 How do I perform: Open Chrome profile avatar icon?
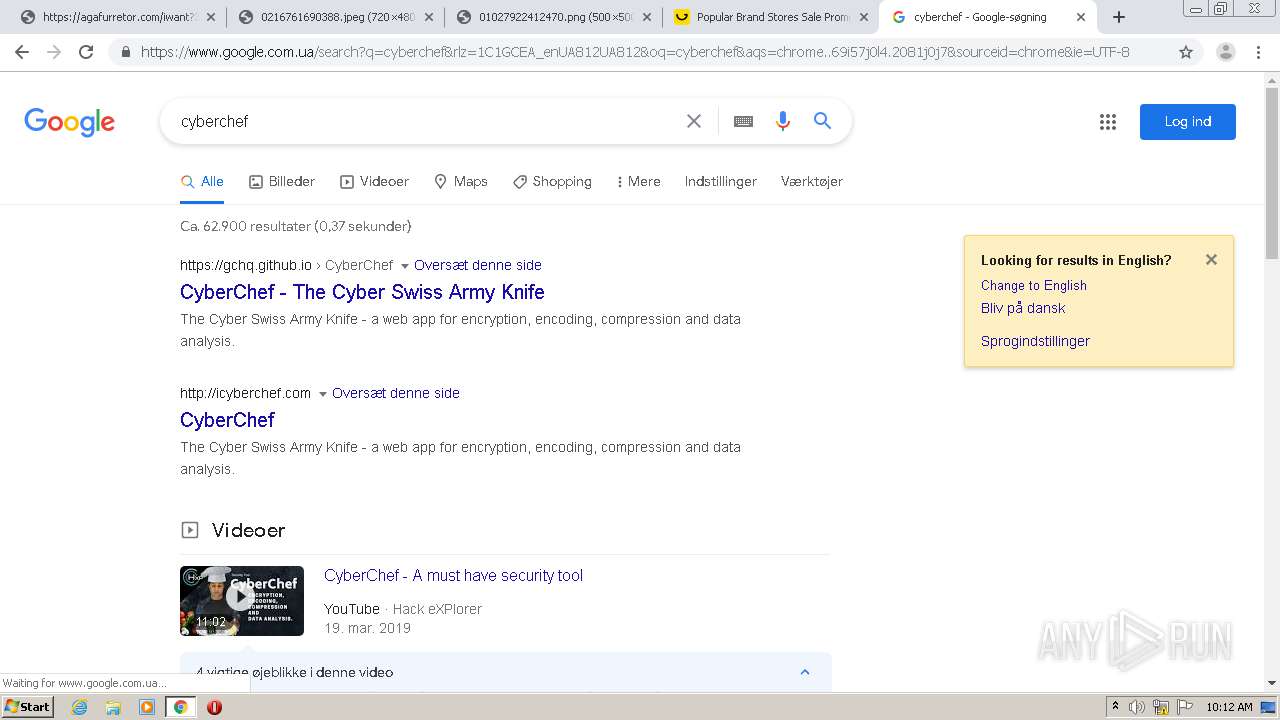[x=1225, y=52]
